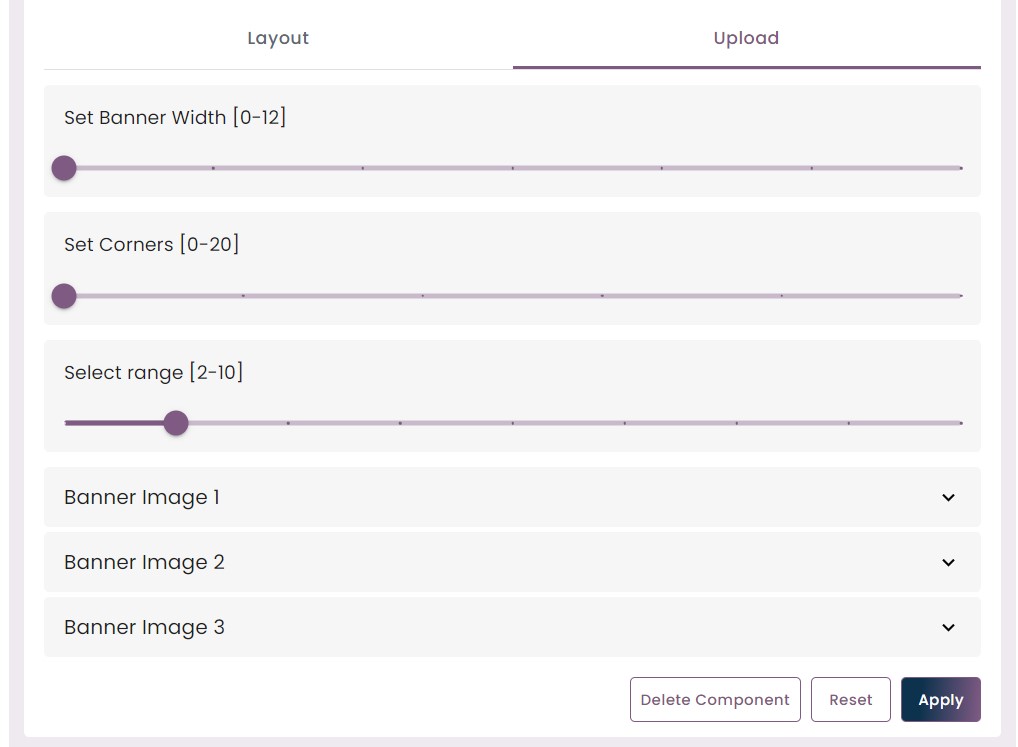Select the Upload tab
The image size is (1018, 747).
(747, 38)
